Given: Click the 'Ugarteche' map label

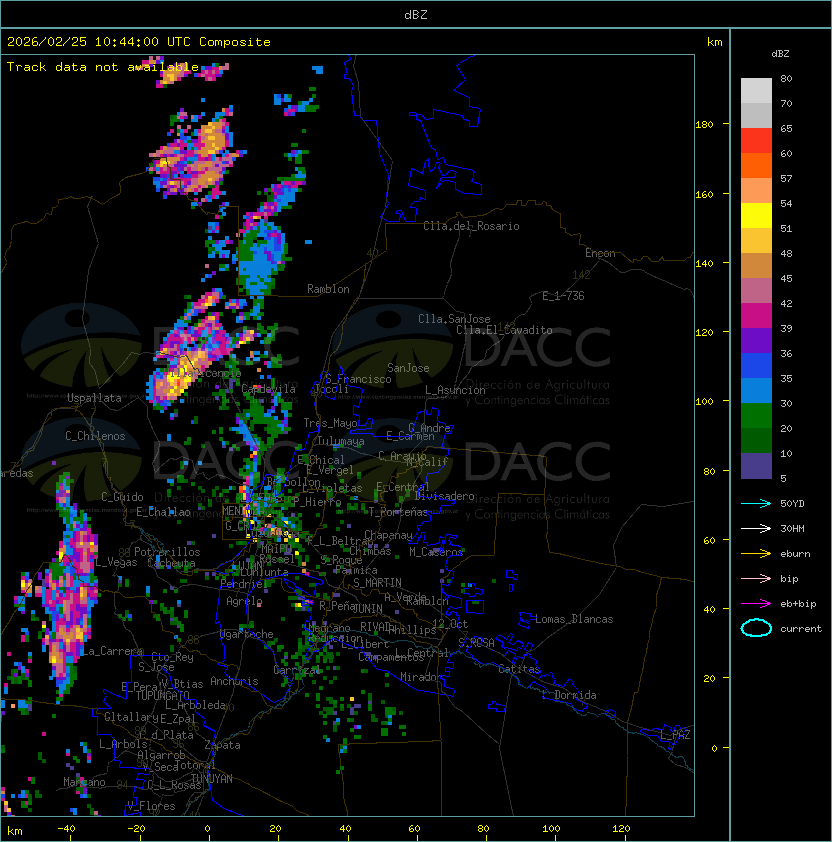Looking at the screenshot, I should click(x=247, y=635).
